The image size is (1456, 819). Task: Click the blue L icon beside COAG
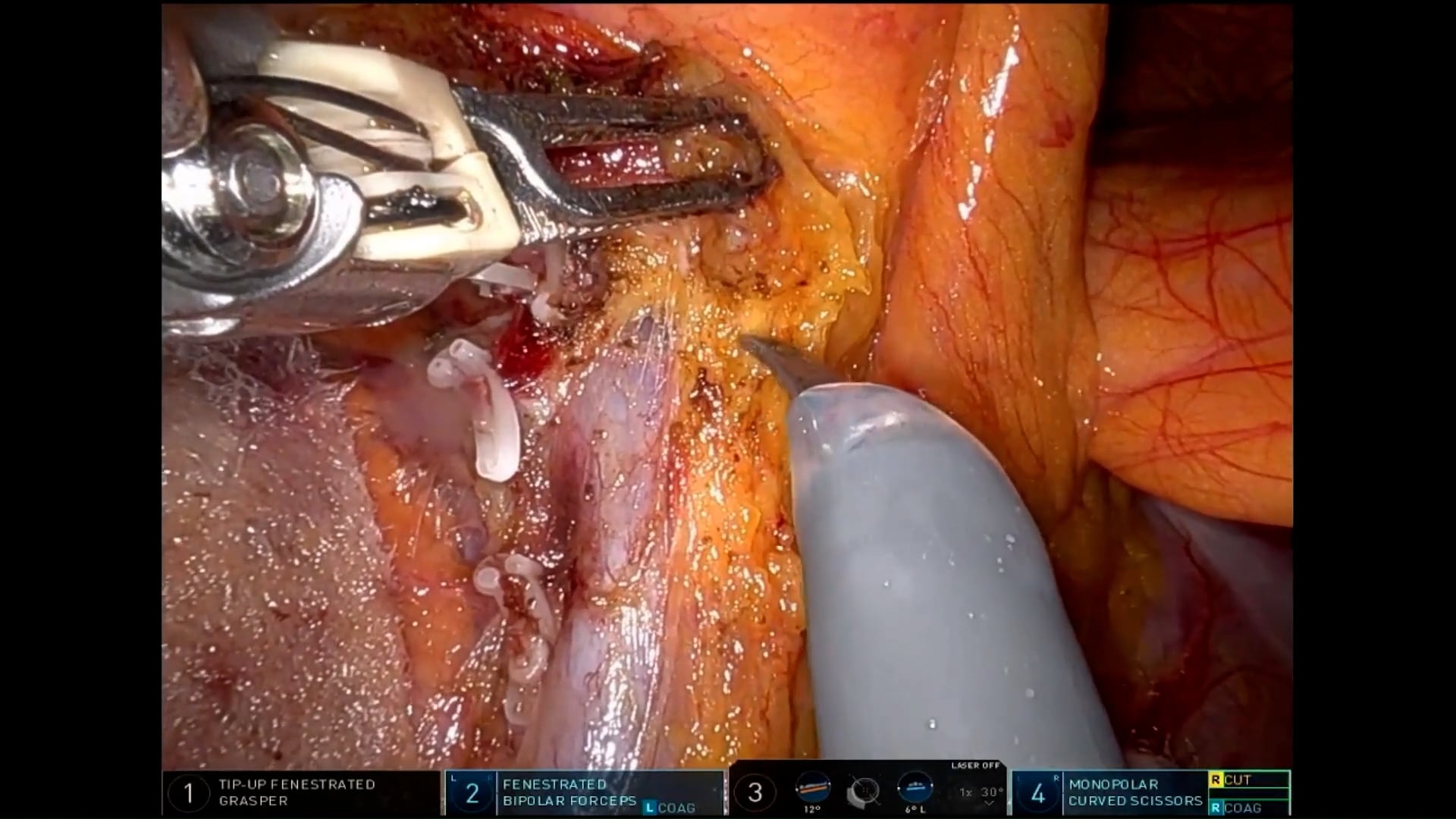click(649, 808)
